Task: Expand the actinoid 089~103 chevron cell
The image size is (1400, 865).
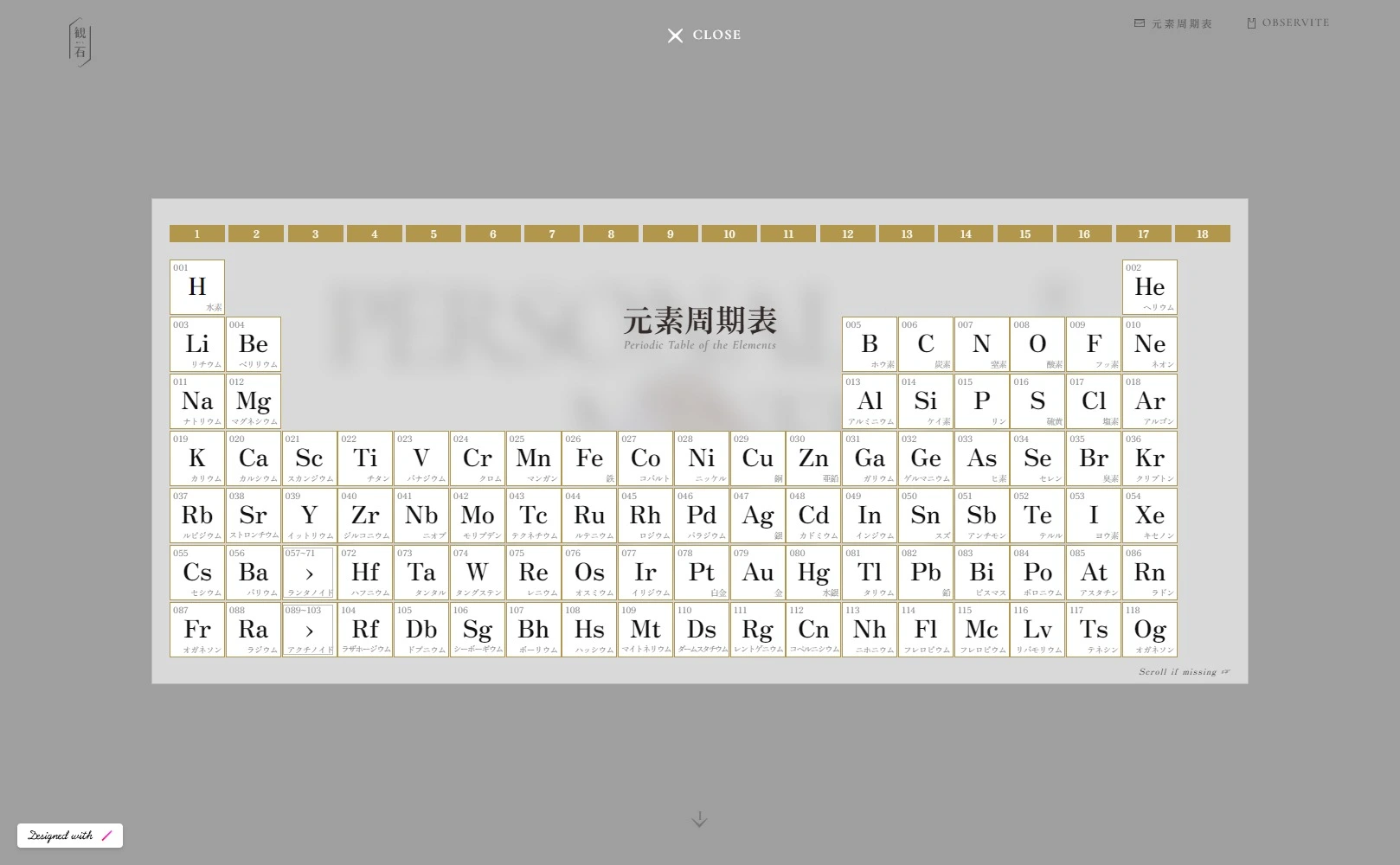Action: (x=309, y=630)
